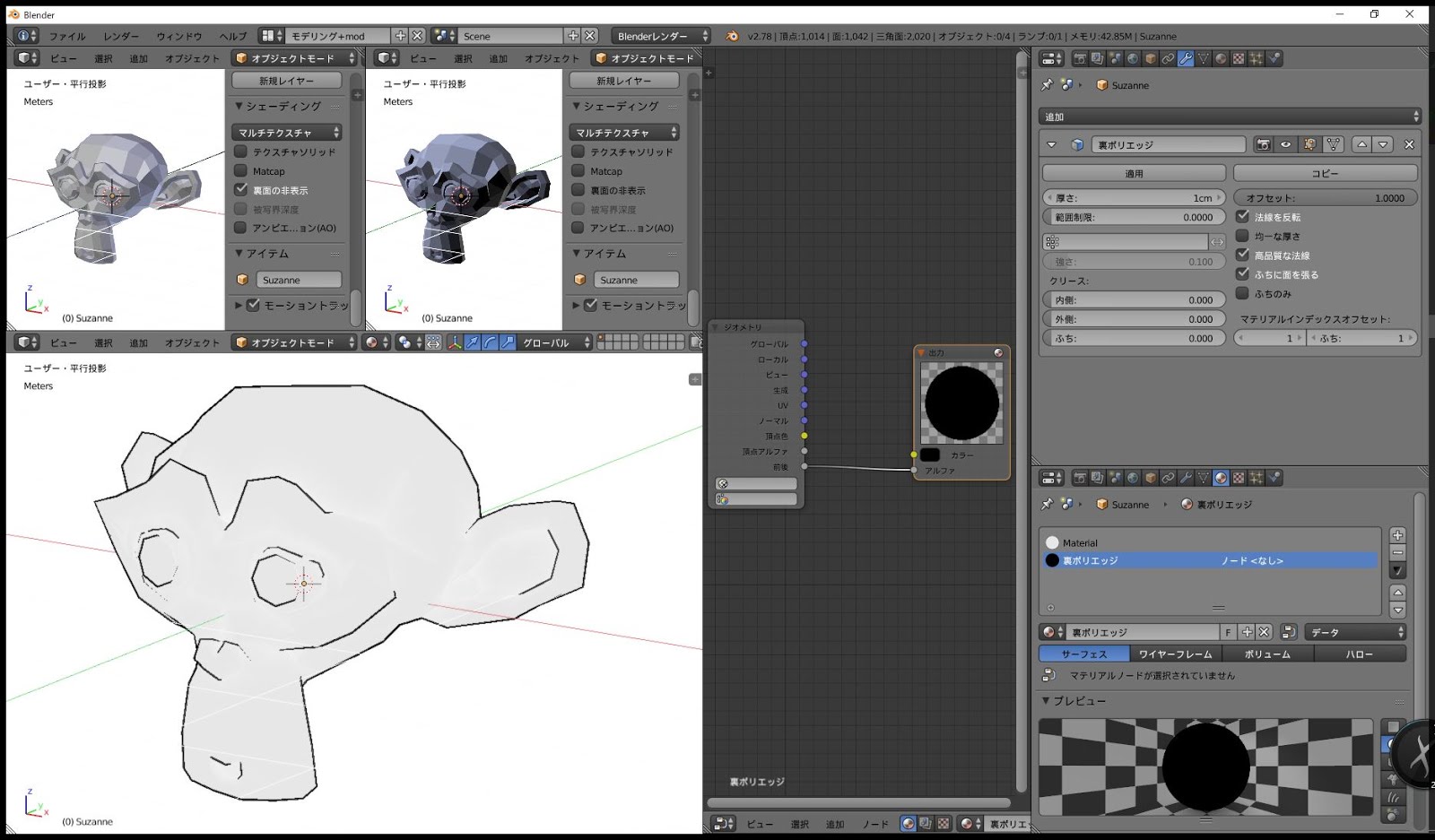The height and width of the screenshot is (840, 1435).
Task: Open ウィンドウ menu
Action: [x=179, y=36]
